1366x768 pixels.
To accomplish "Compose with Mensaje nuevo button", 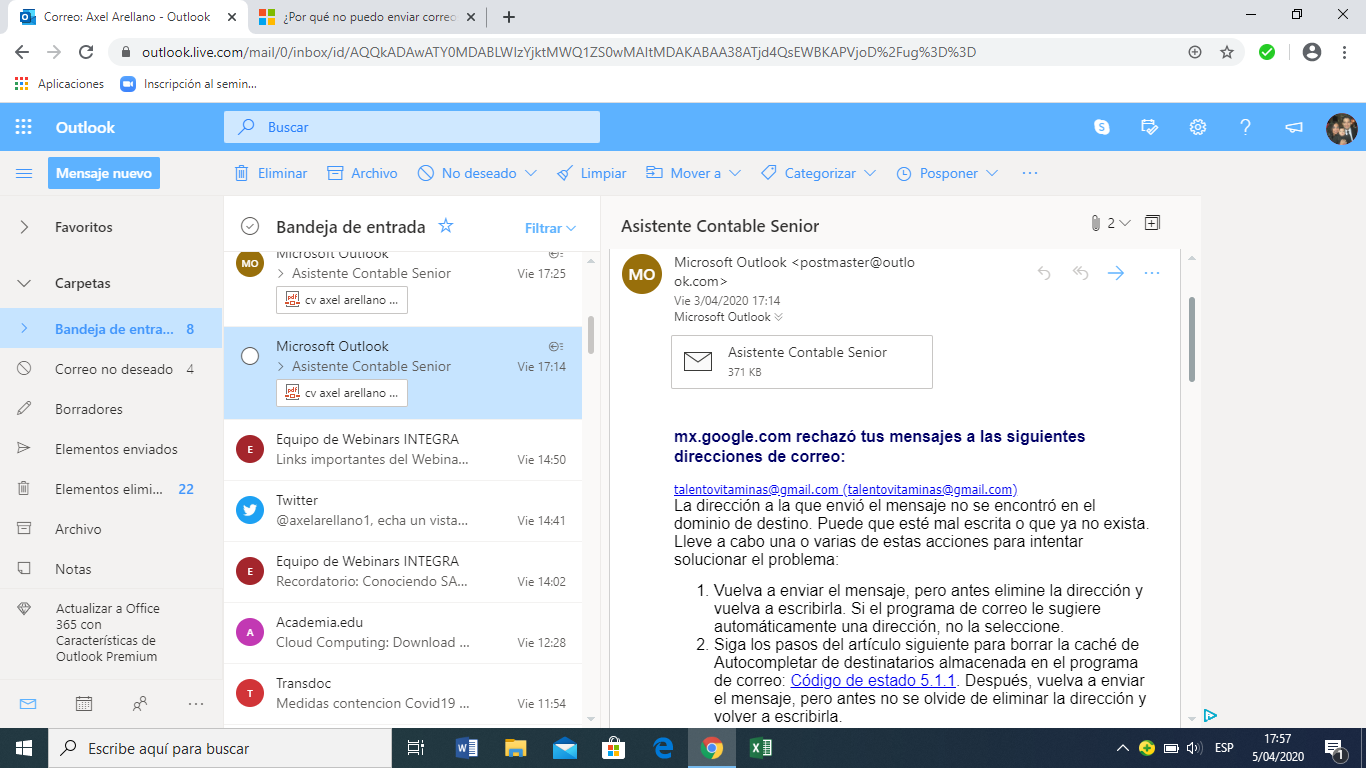I will (104, 173).
